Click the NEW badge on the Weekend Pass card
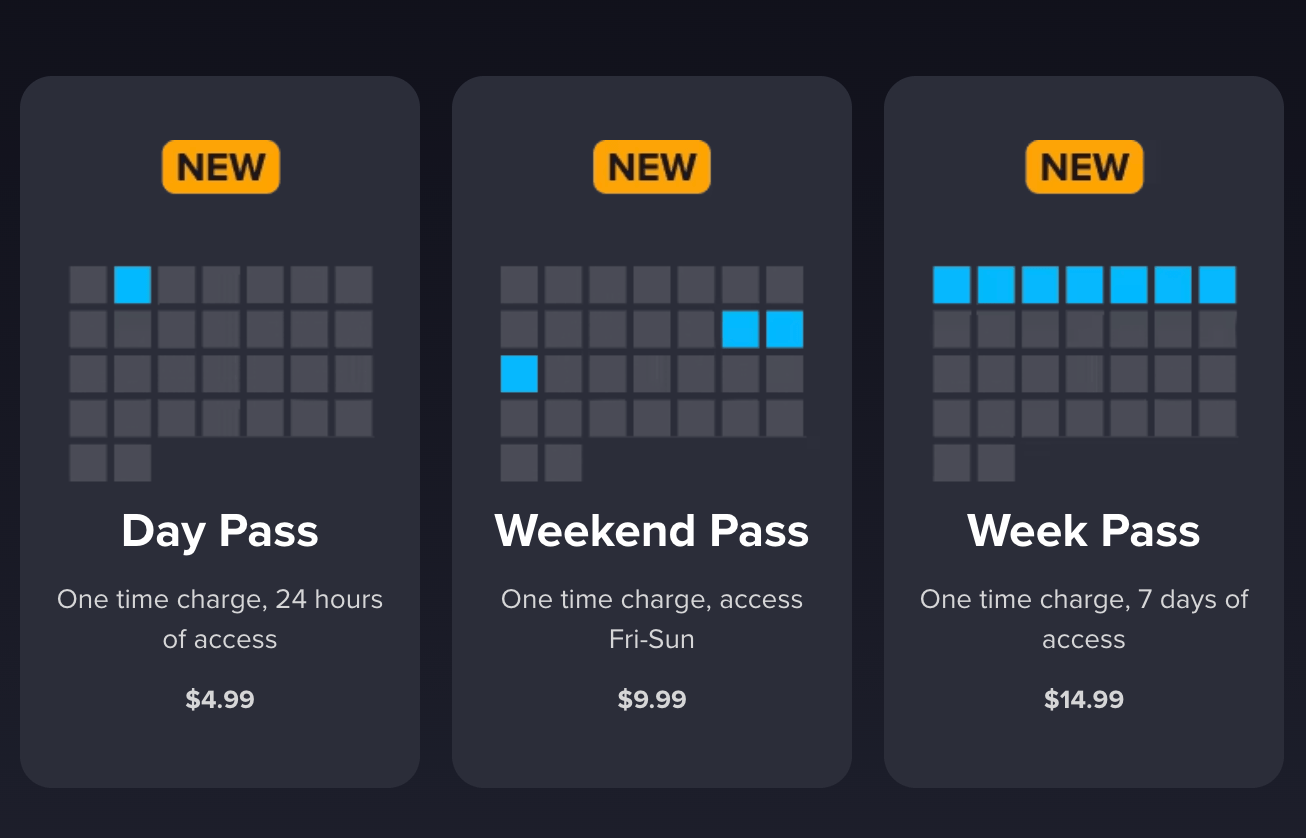1306x838 pixels. (652, 166)
